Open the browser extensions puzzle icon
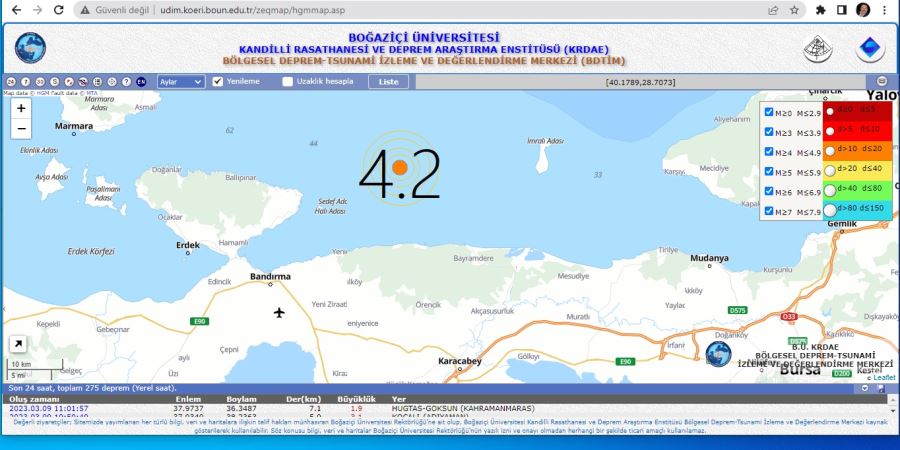Image resolution: width=900 pixels, height=450 pixels. [x=821, y=10]
